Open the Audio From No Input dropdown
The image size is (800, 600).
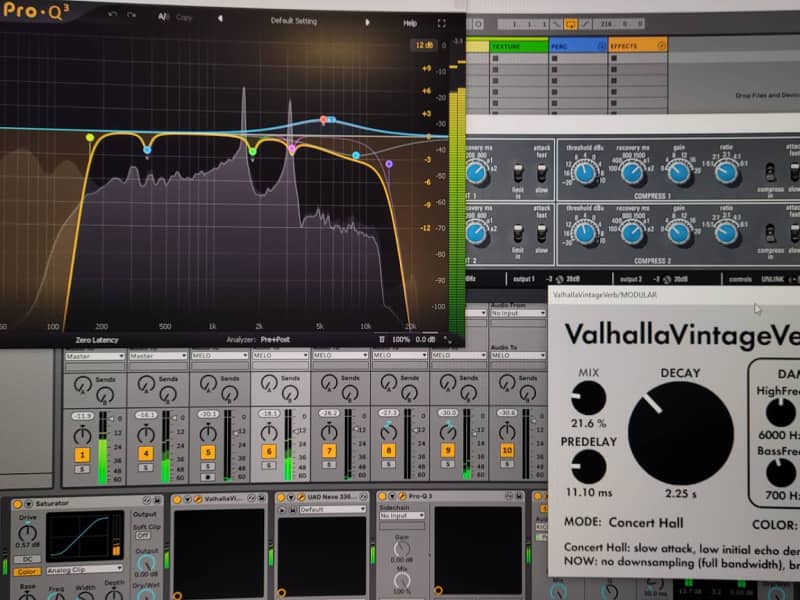(517, 313)
